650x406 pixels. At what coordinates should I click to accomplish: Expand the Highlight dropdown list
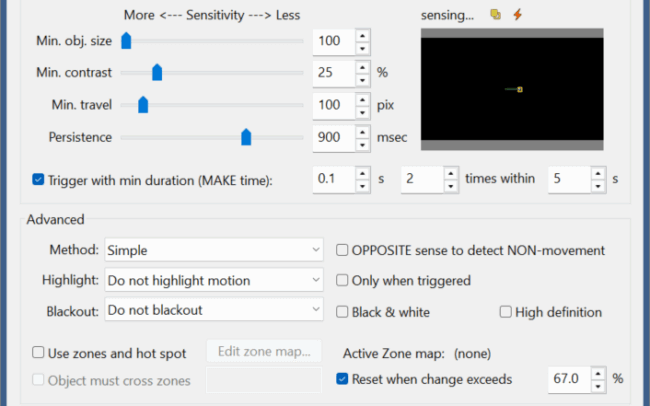point(214,281)
